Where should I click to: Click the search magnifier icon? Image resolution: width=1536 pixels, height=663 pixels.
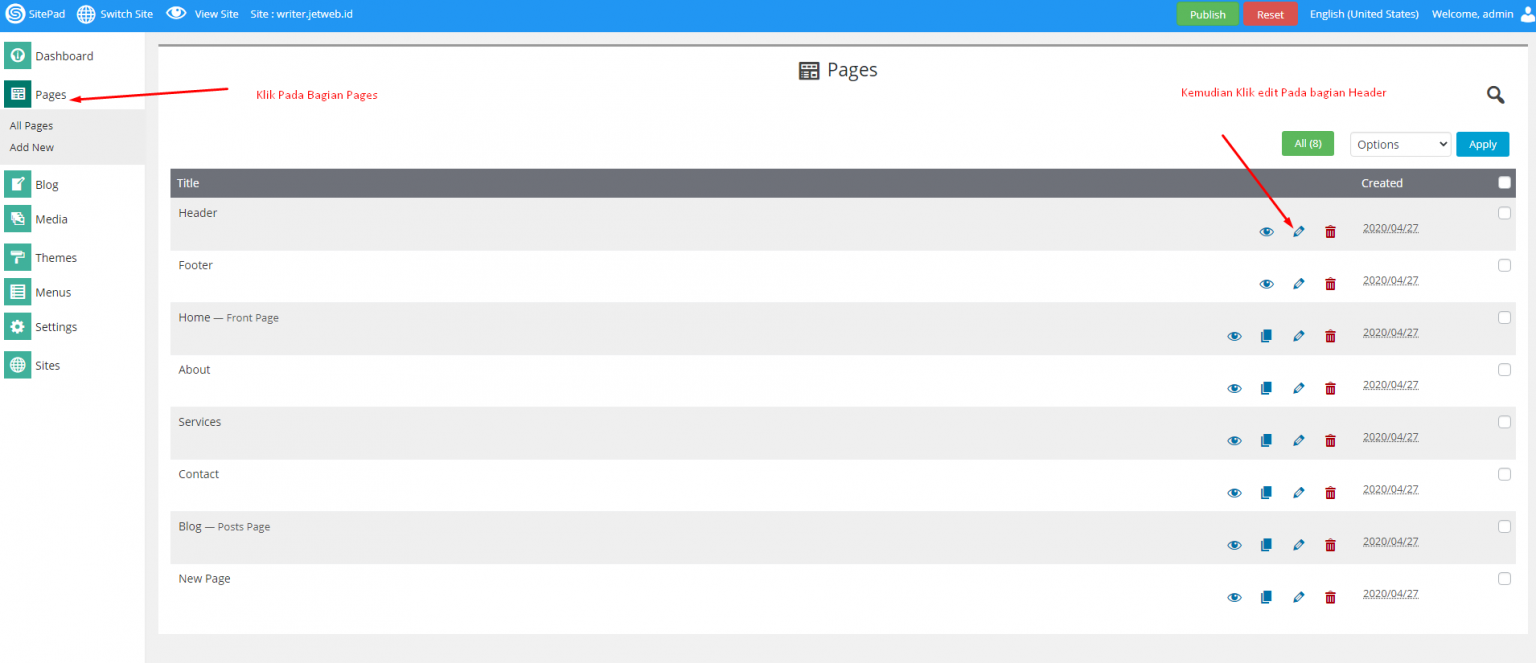[x=1495, y=95]
